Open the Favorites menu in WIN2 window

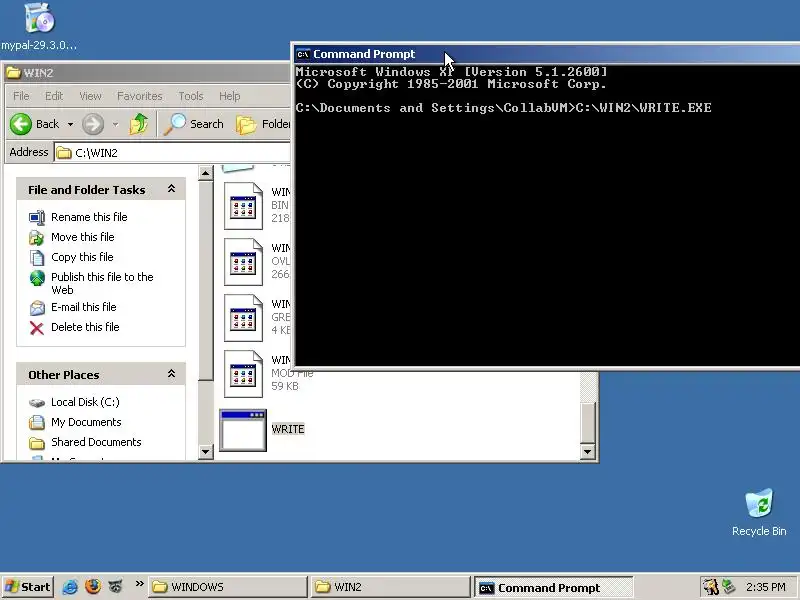[139, 96]
